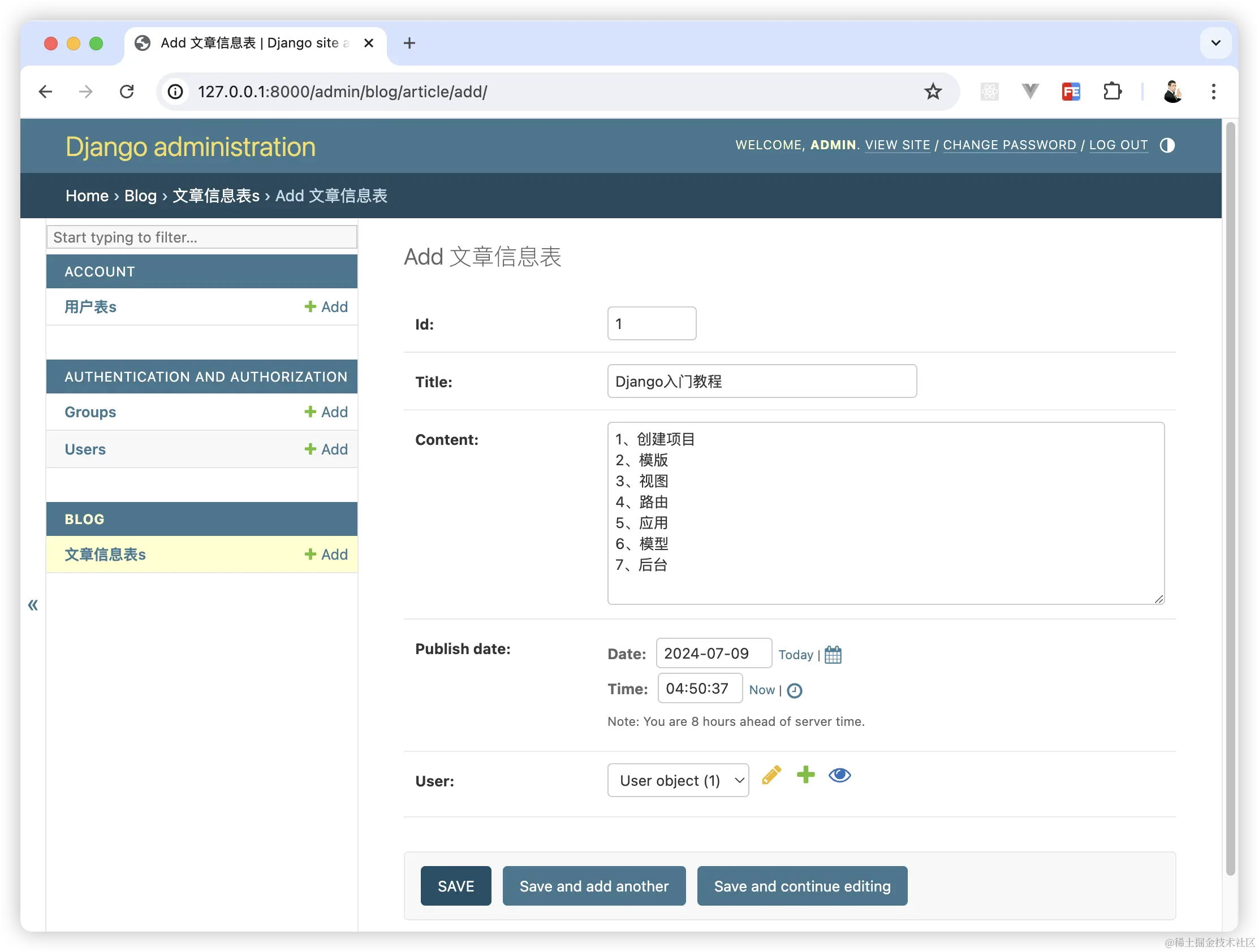The image size is (1259, 952).
Task: Click the page vertical scrollbar
Action: point(1230,495)
